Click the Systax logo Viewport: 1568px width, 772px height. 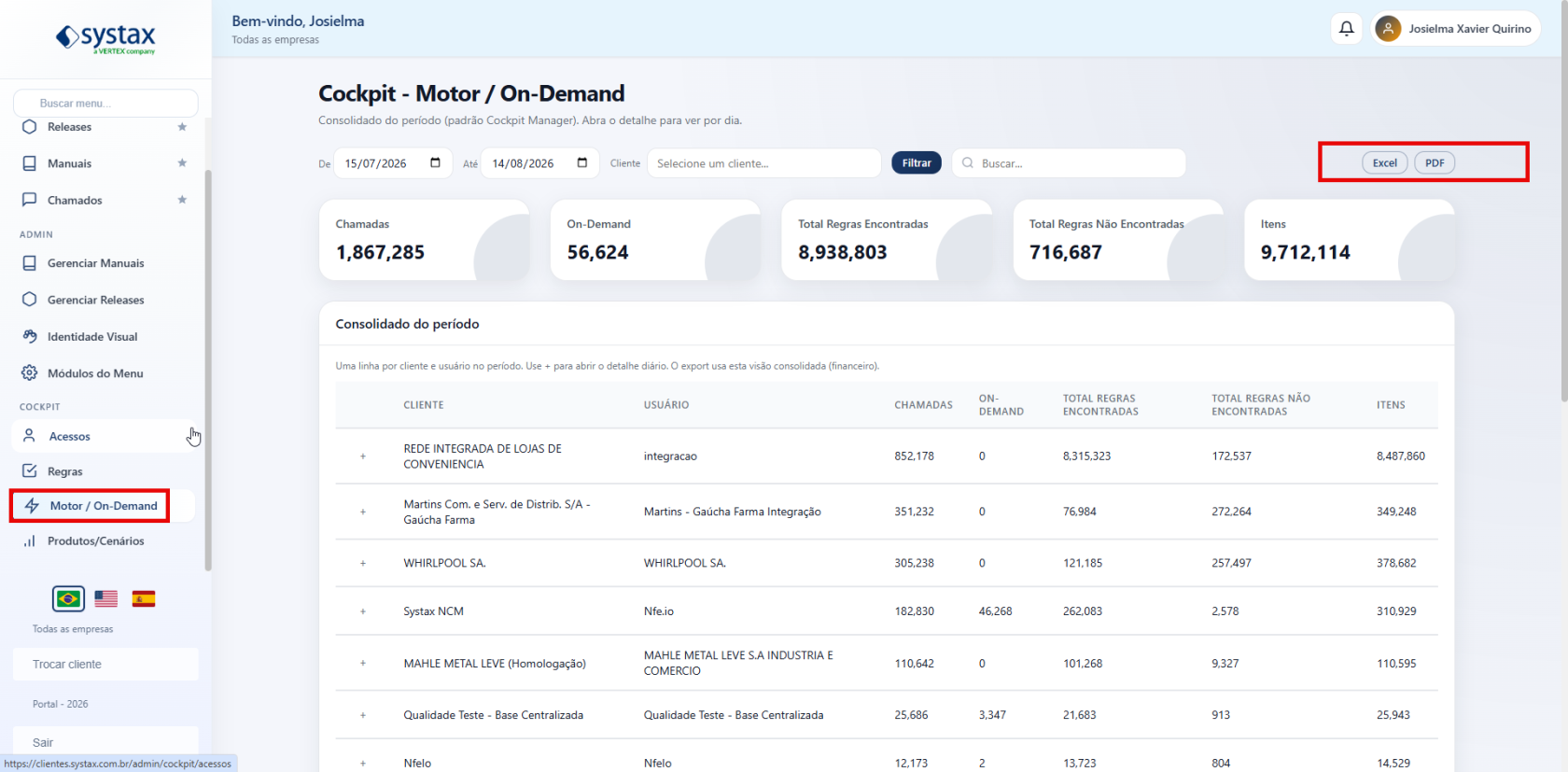point(105,38)
